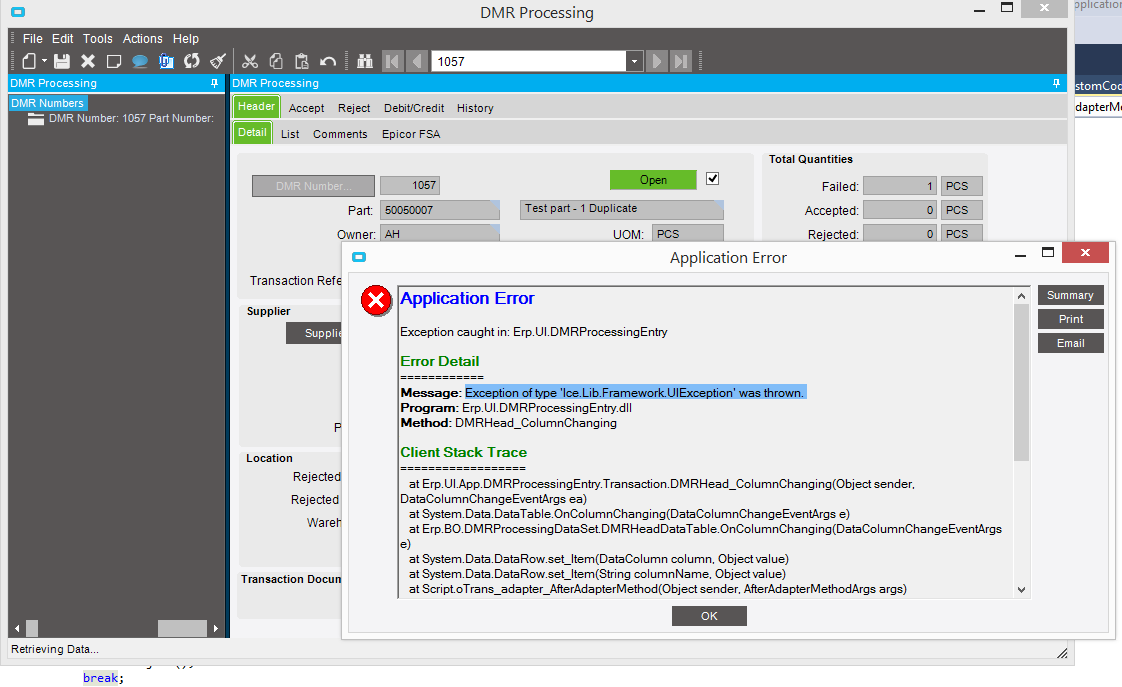Pin the right DMR Processing sheet panel
Image resolution: width=1122 pixels, height=687 pixels.
[x=1056, y=84]
